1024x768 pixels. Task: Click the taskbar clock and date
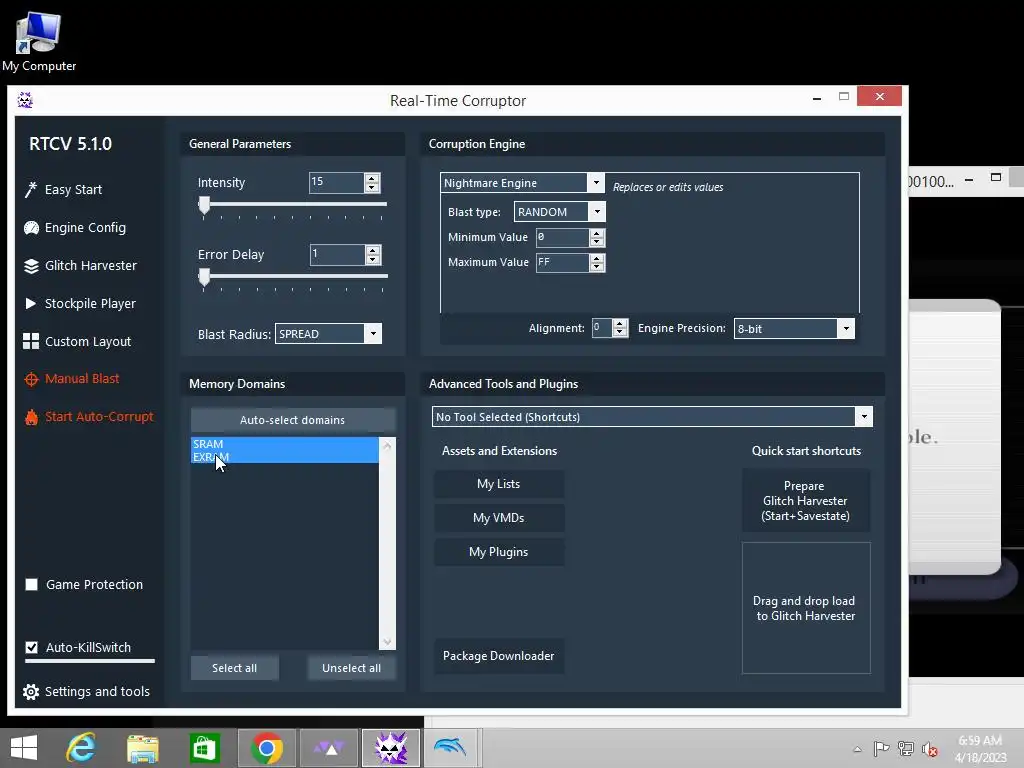click(980, 749)
